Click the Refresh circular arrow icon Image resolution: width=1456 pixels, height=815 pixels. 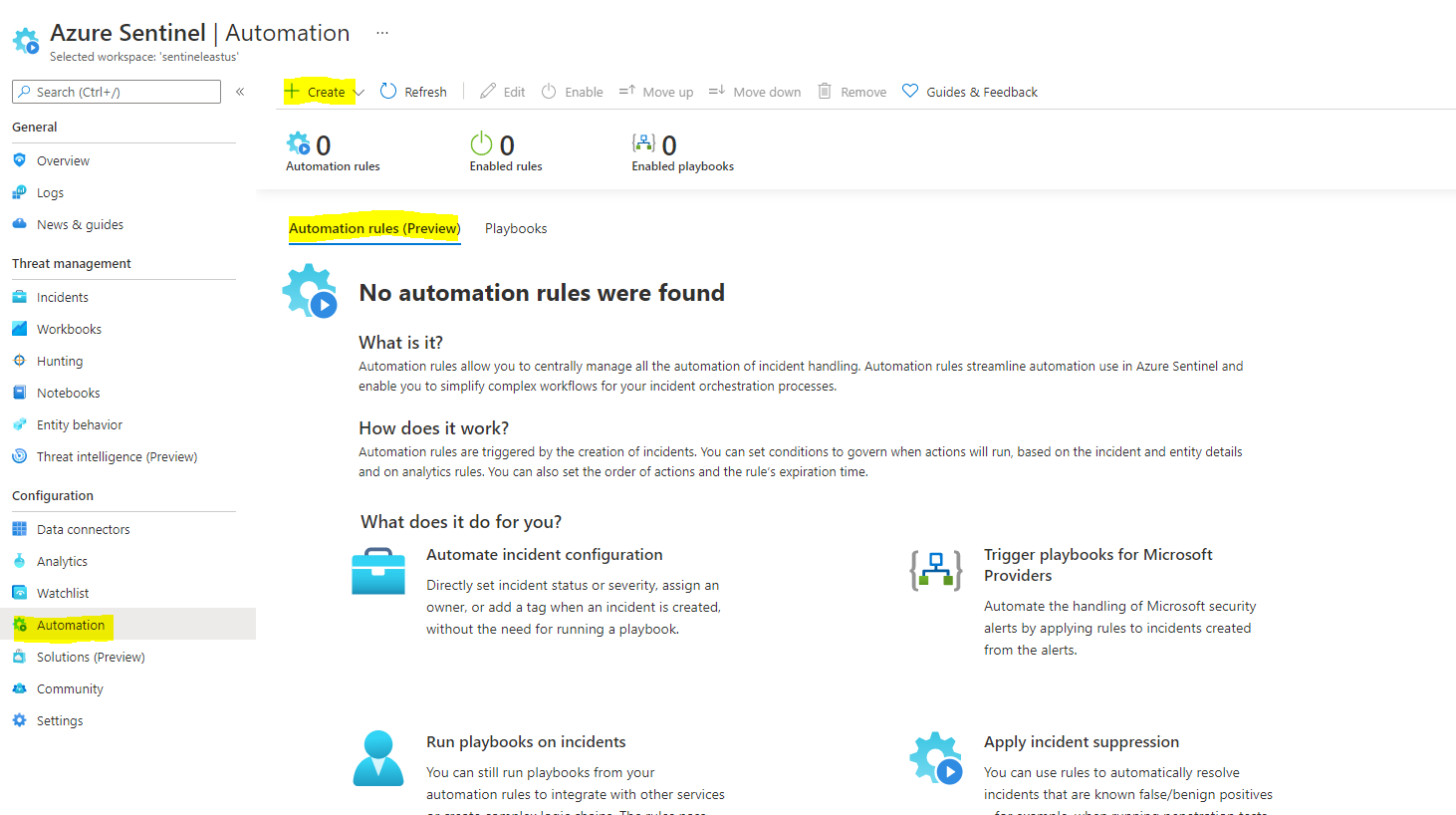pyautogui.click(x=388, y=91)
